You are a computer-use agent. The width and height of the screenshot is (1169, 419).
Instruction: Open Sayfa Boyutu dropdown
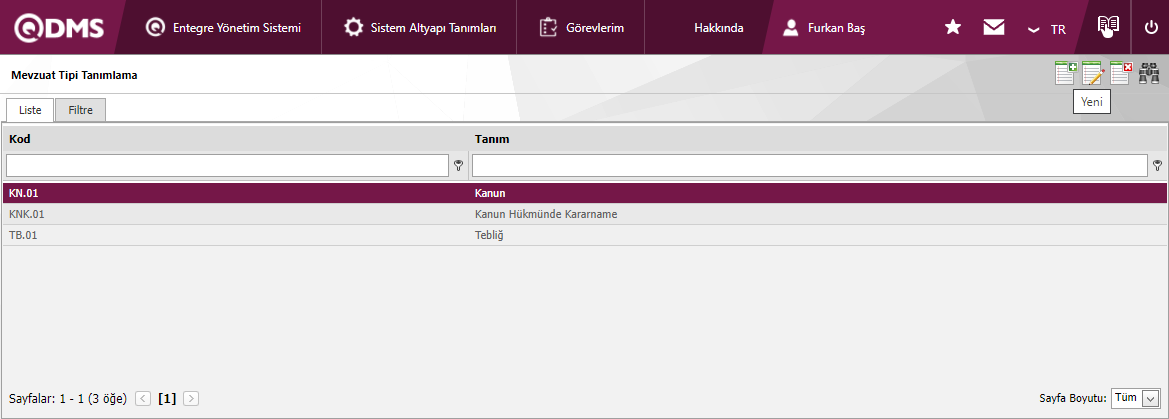click(1135, 398)
